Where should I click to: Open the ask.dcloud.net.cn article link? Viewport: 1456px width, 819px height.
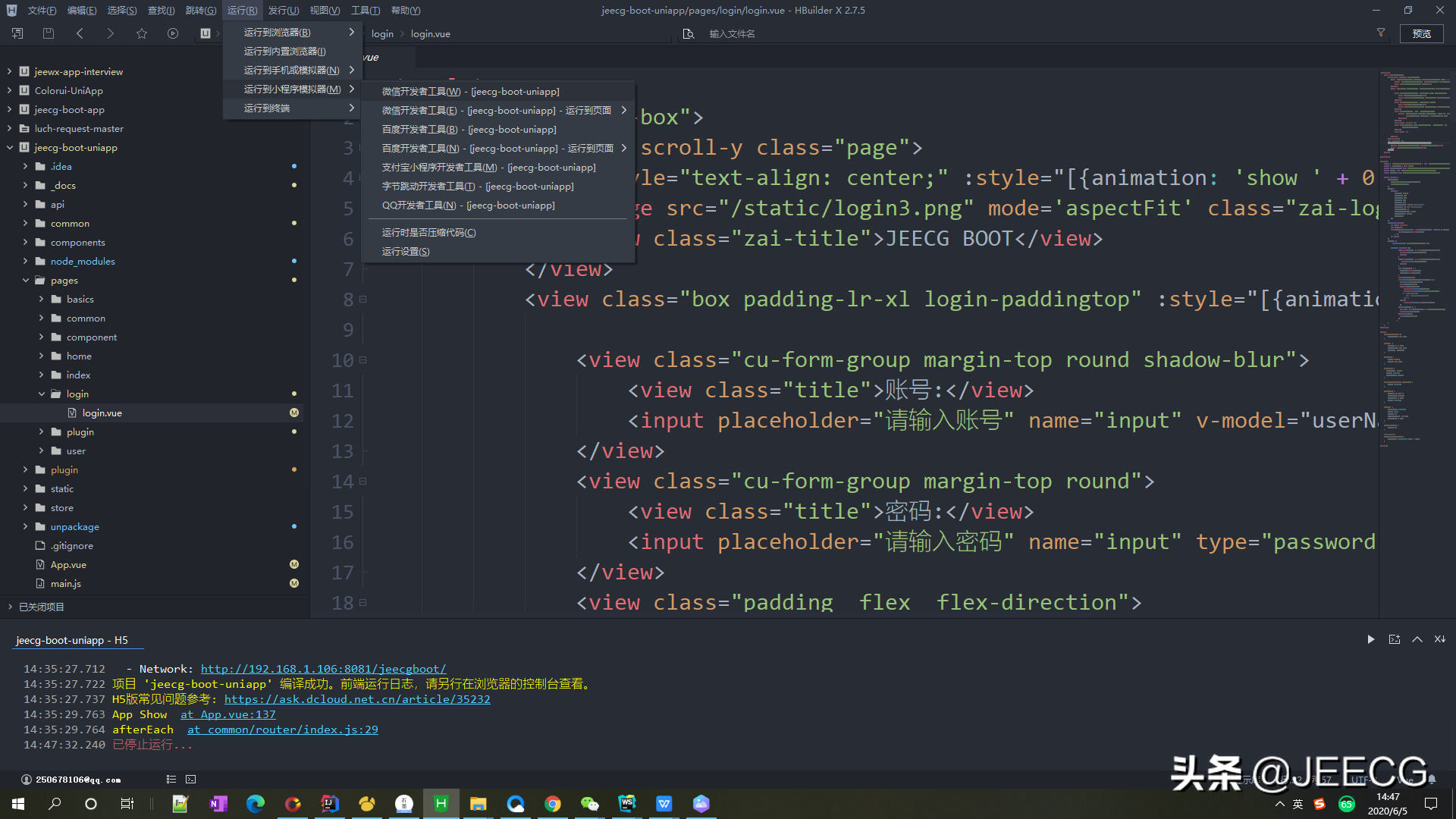point(357,699)
